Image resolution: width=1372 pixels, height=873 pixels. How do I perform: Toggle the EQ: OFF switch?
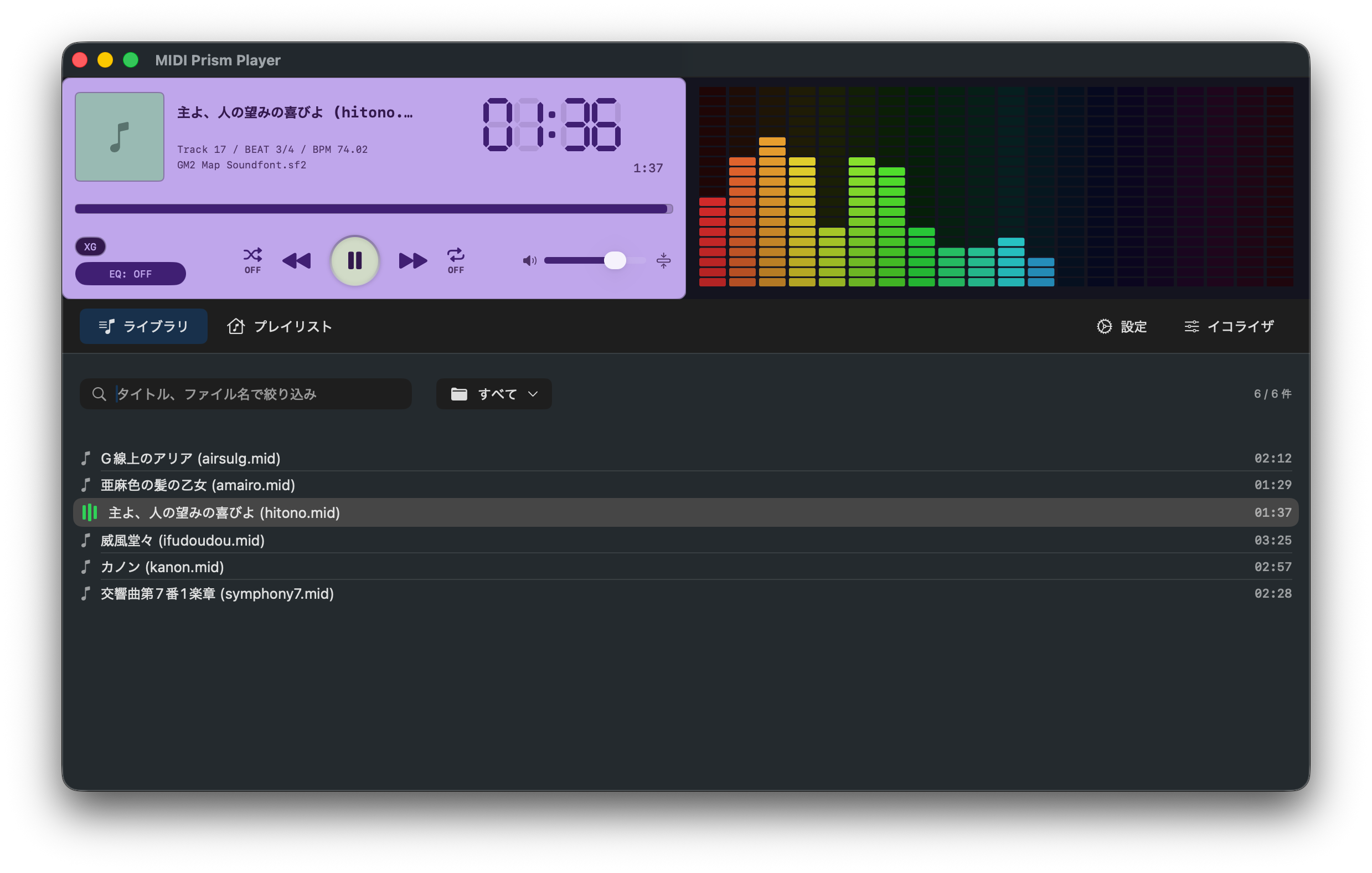[131, 274]
